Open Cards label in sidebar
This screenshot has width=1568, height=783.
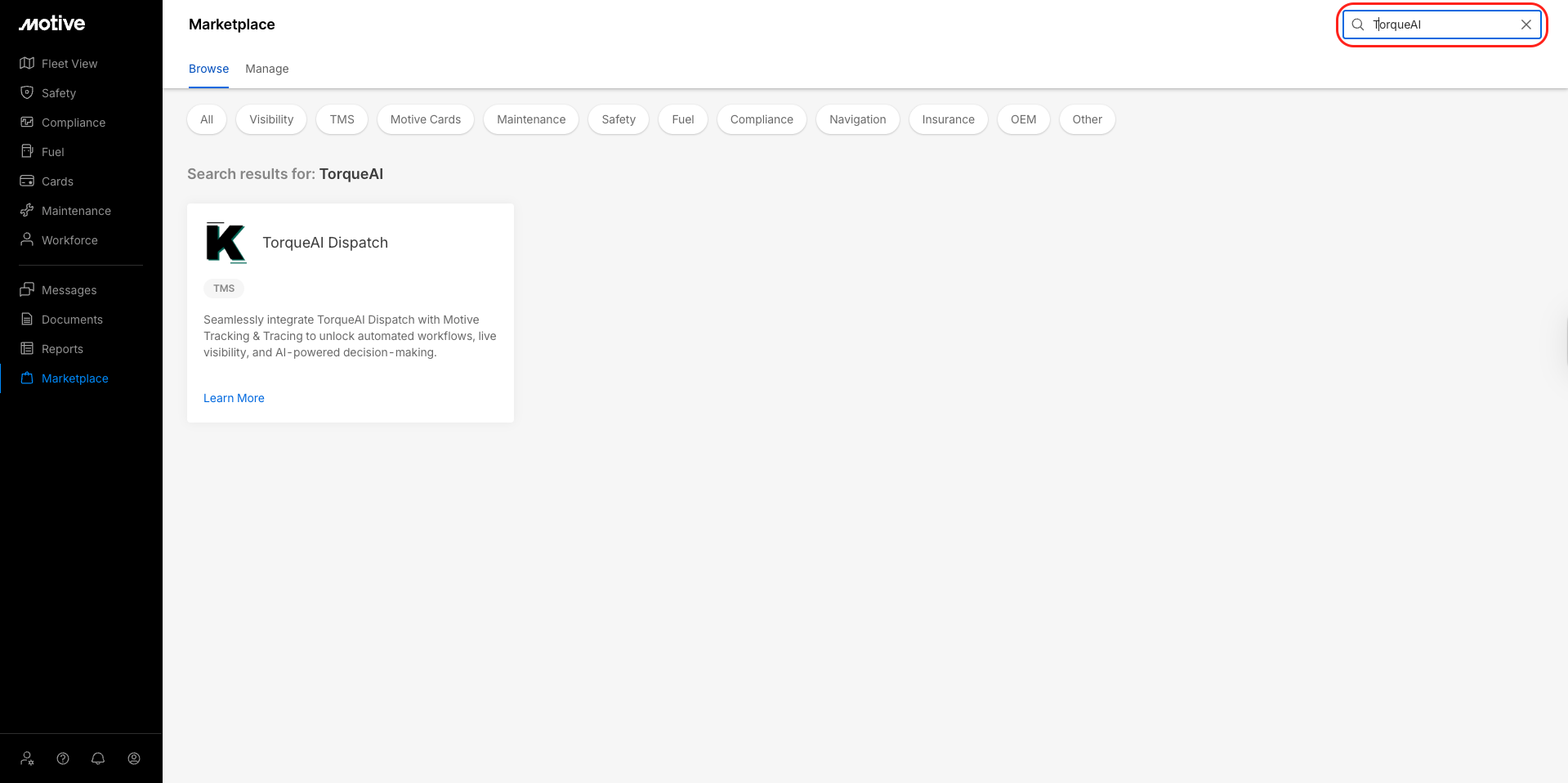click(x=57, y=181)
